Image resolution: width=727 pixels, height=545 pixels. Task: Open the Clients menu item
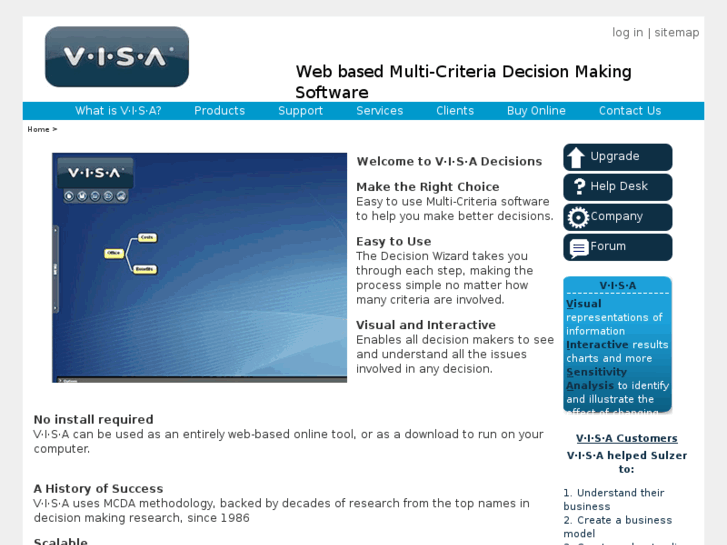coord(455,111)
